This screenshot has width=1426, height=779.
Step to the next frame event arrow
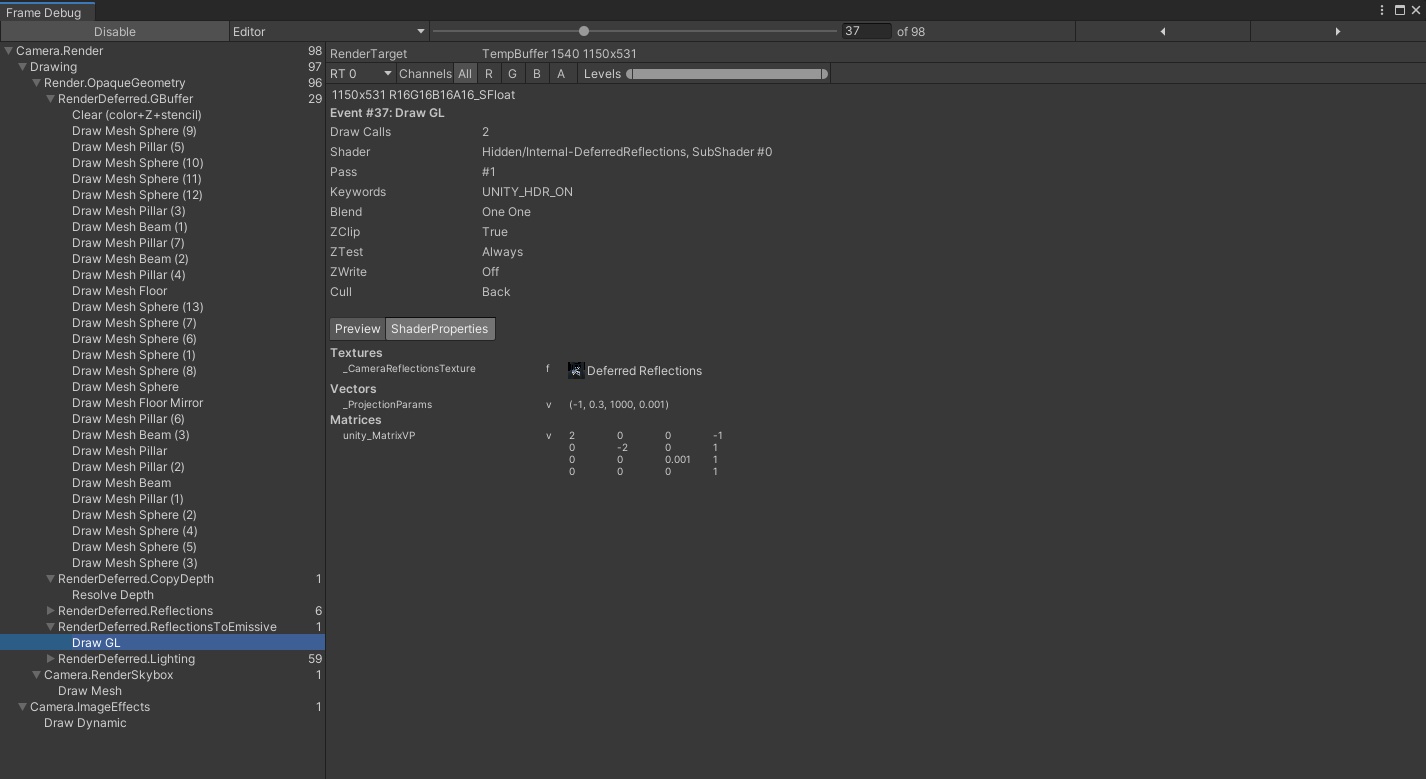(x=1337, y=31)
